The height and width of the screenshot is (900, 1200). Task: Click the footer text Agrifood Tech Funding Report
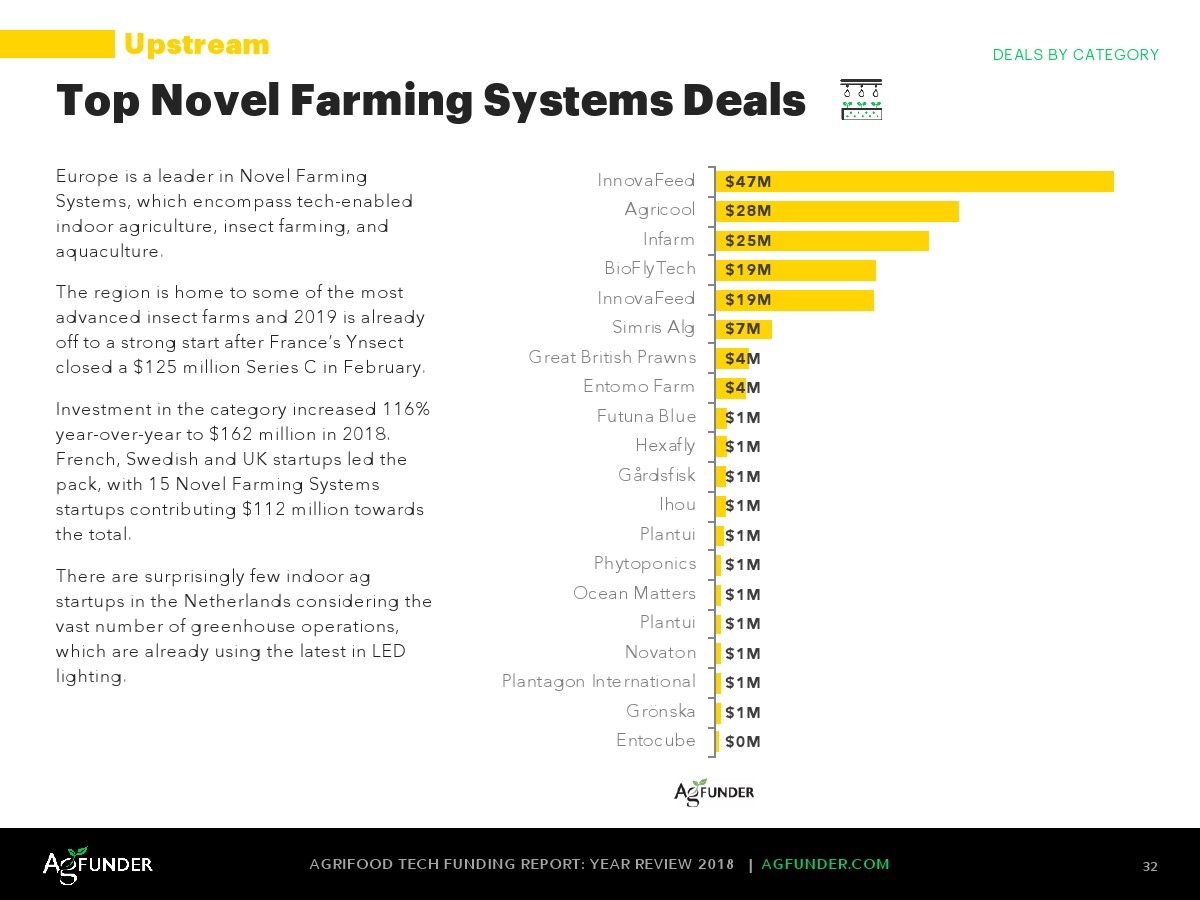click(522, 864)
